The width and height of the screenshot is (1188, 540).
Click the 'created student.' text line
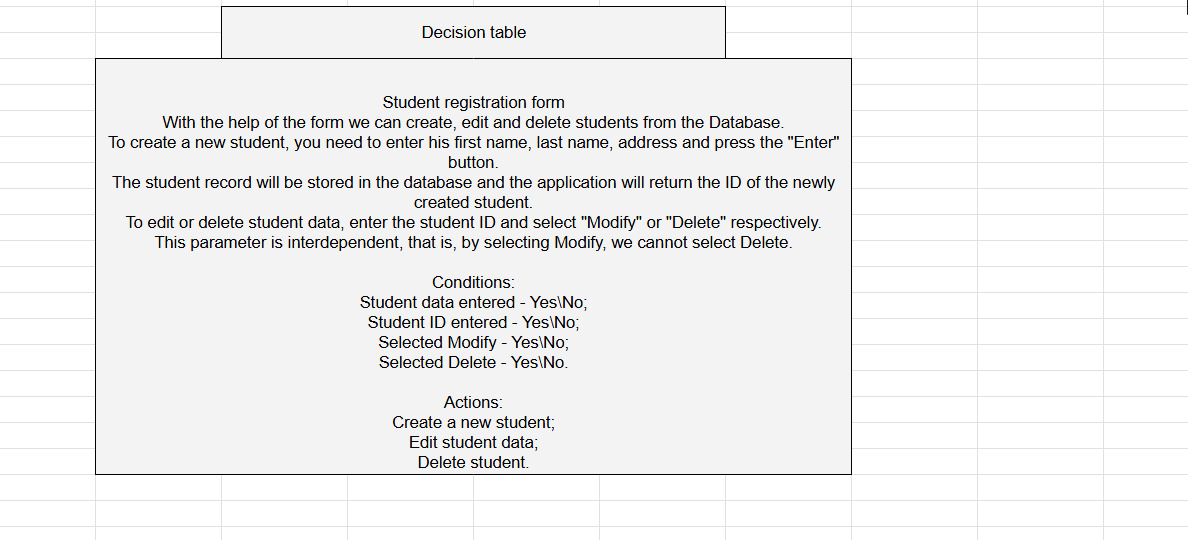click(x=473, y=202)
